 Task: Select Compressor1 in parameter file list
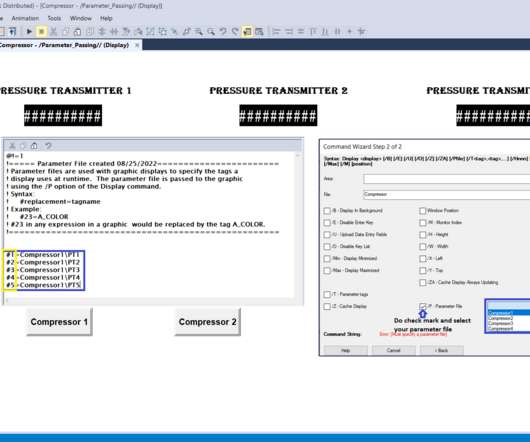tap(508, 313)
